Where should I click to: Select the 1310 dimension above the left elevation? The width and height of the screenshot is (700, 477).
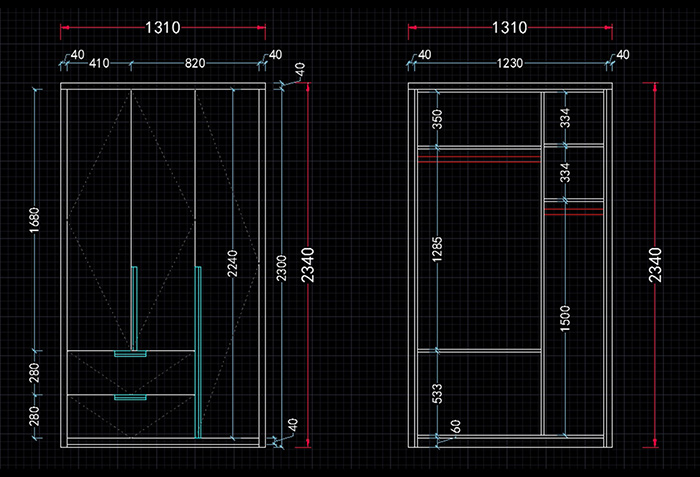click(162, 28)
